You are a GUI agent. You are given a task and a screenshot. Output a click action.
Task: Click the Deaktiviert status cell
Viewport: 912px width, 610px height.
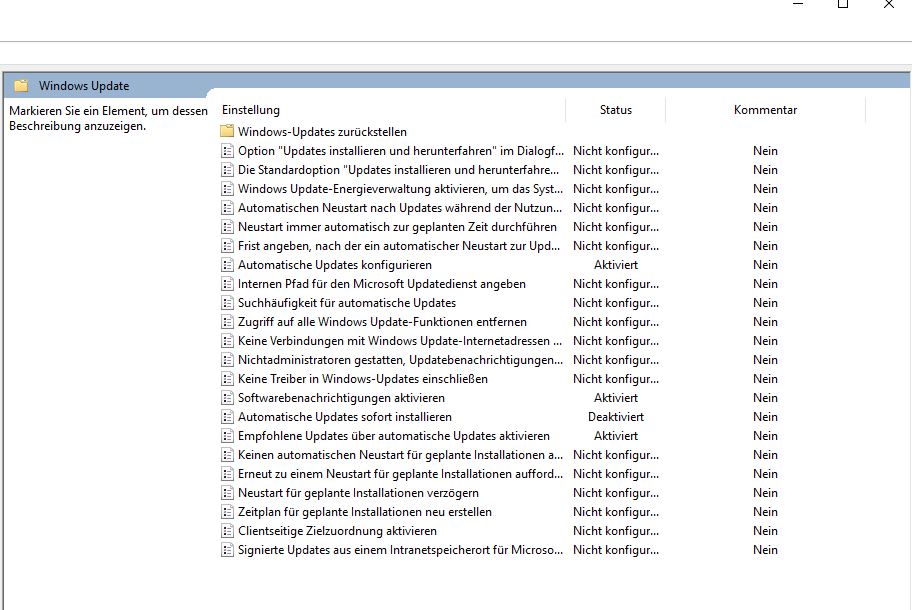(x=615, y=417)
